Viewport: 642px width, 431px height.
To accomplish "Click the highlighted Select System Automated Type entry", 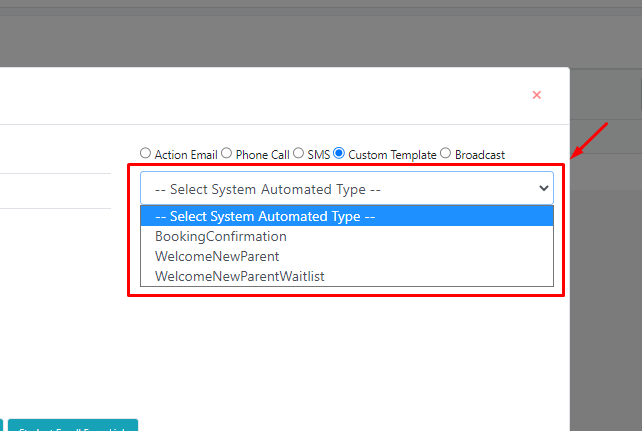I will (x=347, y=216).
